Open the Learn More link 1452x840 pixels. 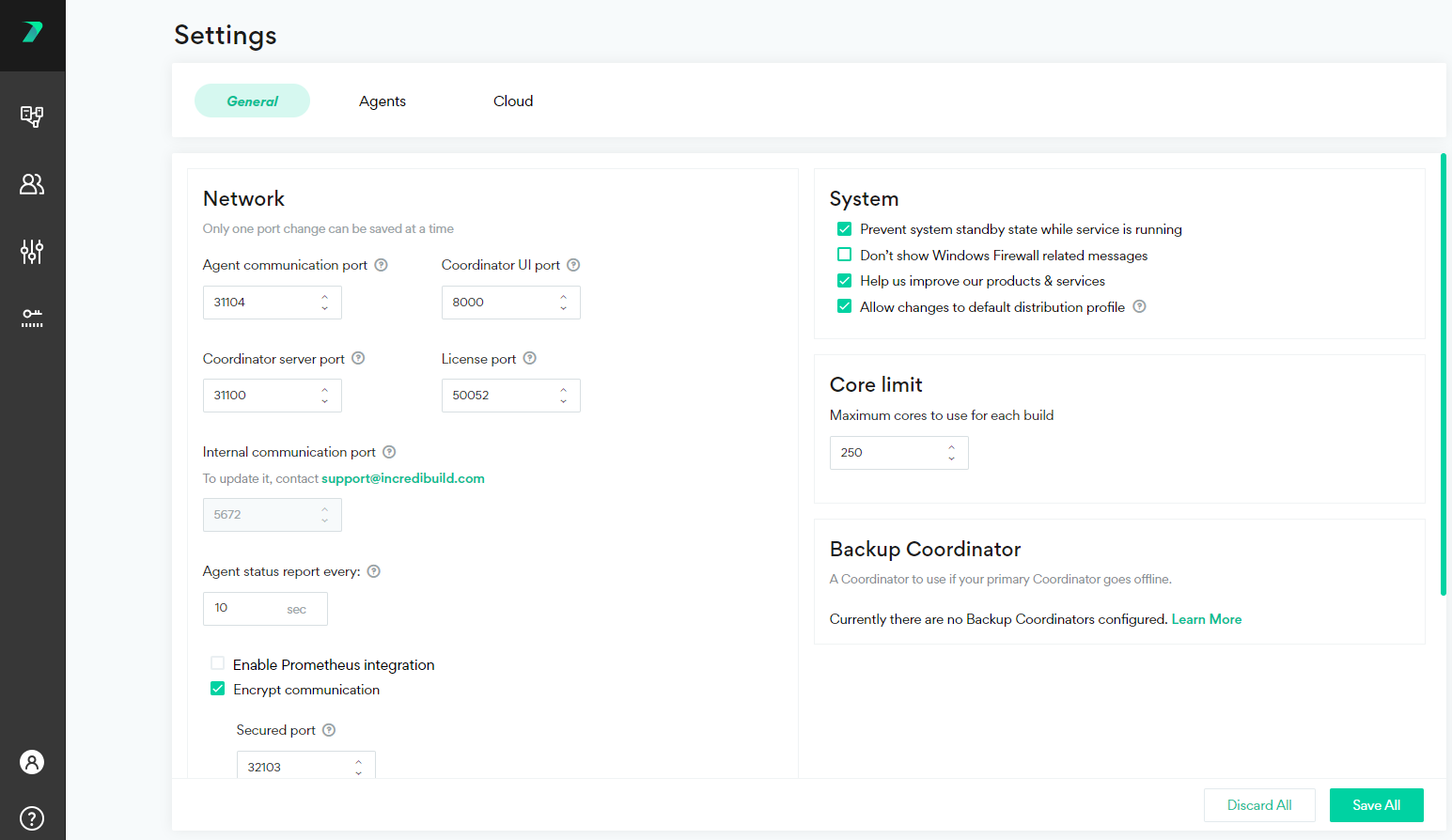(1206, 619)
